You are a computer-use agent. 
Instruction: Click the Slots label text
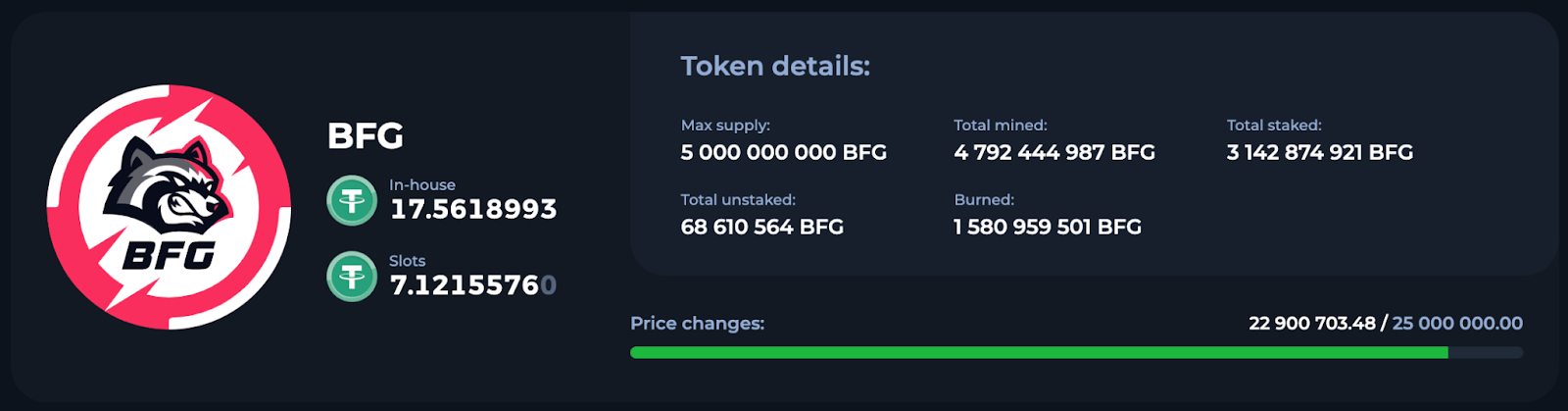tap(407, 261)
